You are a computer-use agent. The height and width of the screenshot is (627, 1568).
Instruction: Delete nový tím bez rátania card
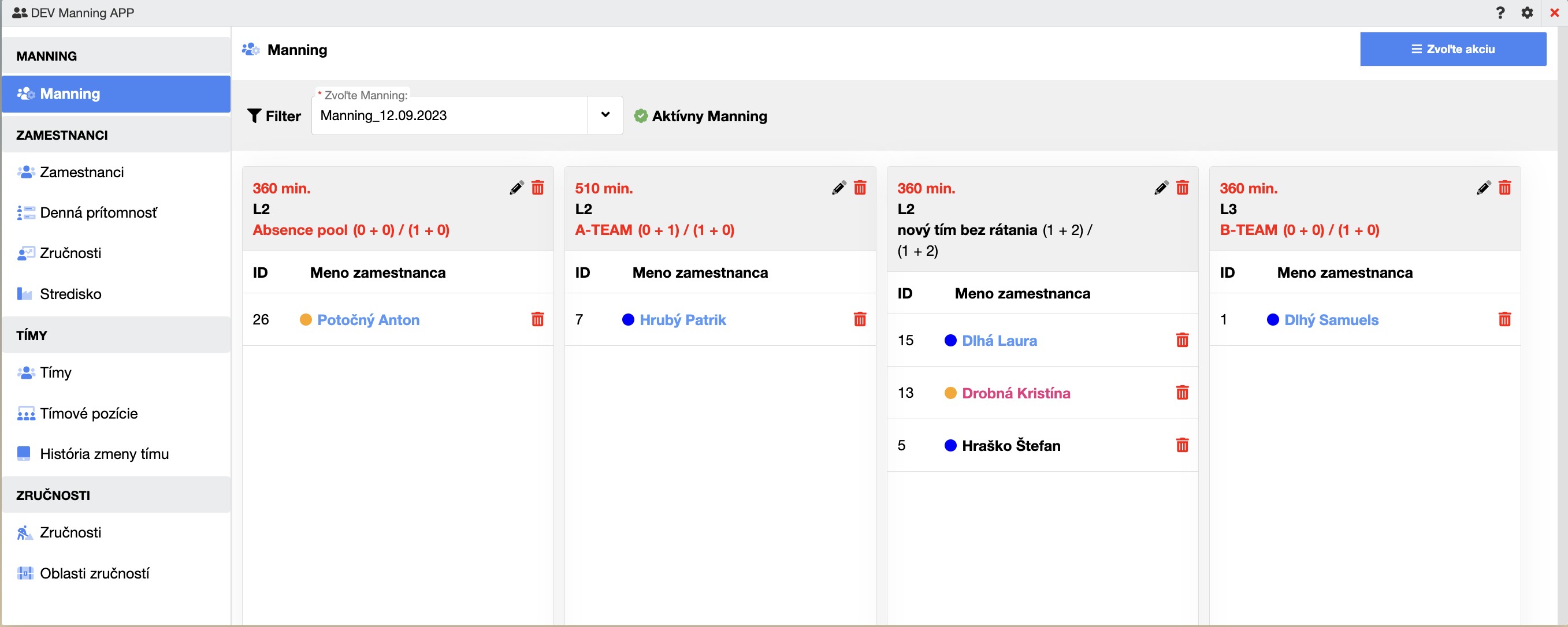(x=1181, y=188)
